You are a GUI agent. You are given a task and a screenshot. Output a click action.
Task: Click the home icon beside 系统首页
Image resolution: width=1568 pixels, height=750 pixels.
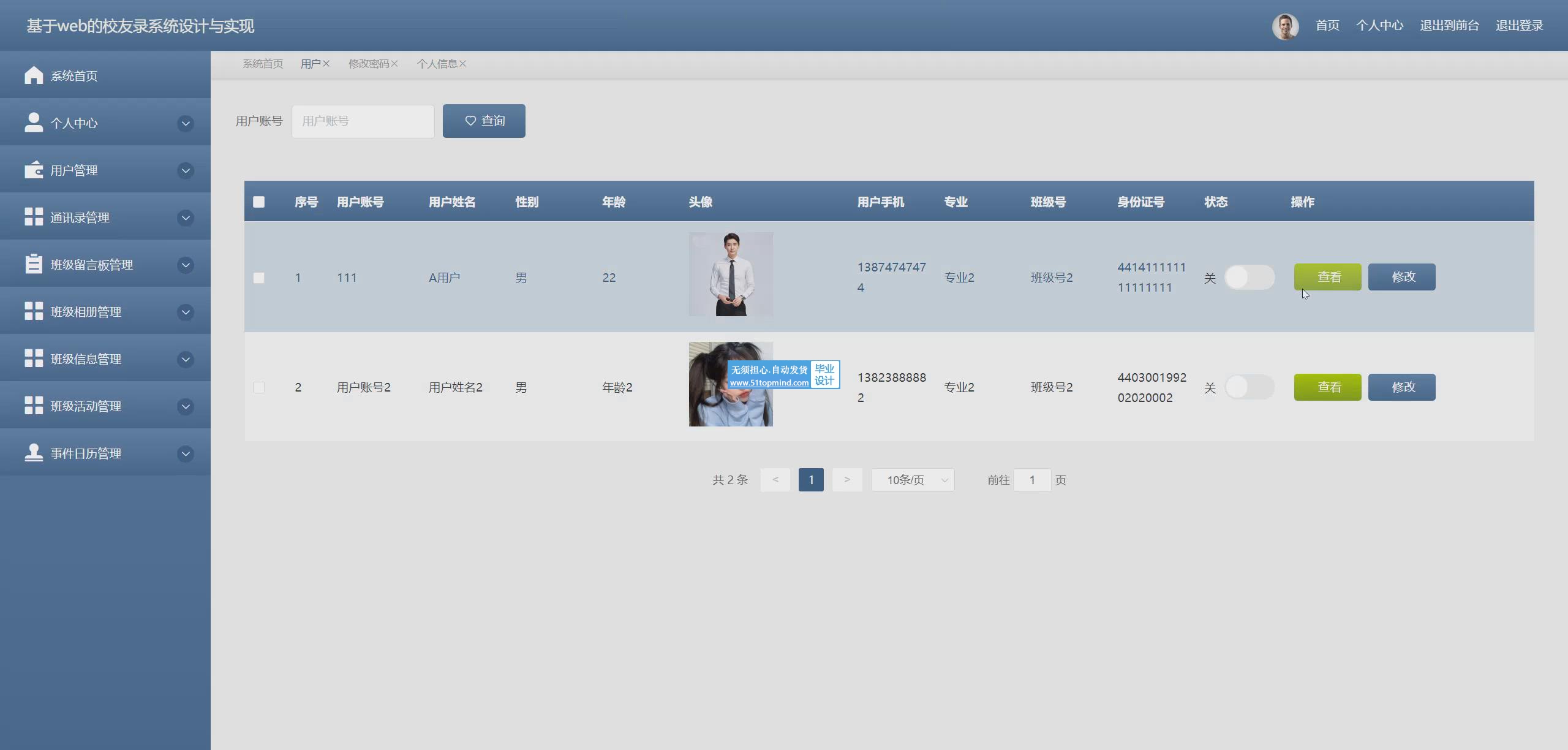point(34,75)
